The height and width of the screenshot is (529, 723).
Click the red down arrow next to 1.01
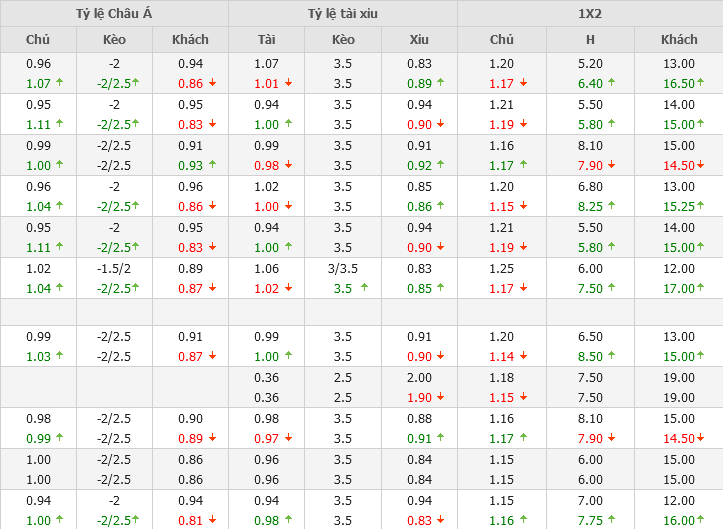click(288, 84)
